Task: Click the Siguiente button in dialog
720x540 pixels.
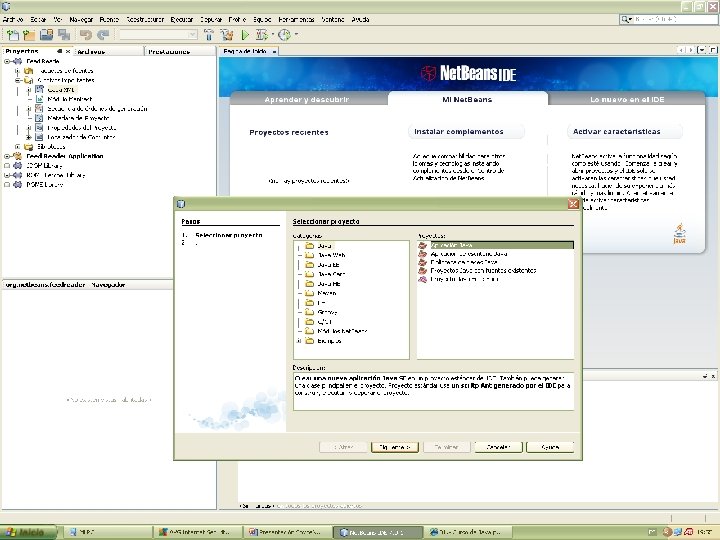Action: pos(395,447)
